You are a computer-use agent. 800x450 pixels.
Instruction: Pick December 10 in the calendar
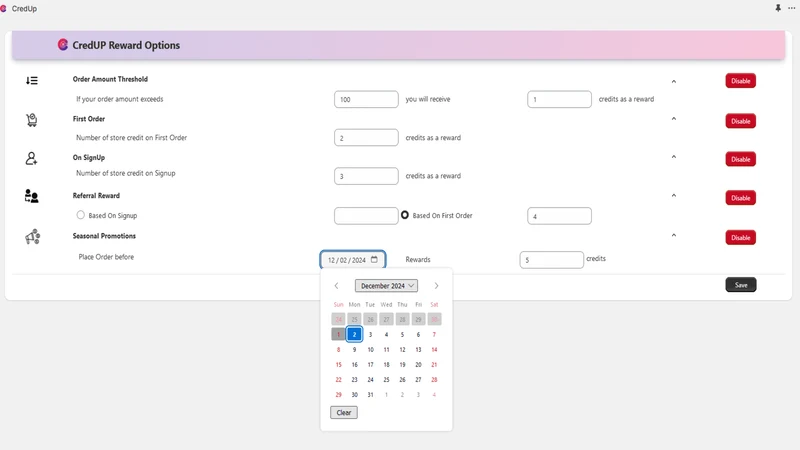370,349
